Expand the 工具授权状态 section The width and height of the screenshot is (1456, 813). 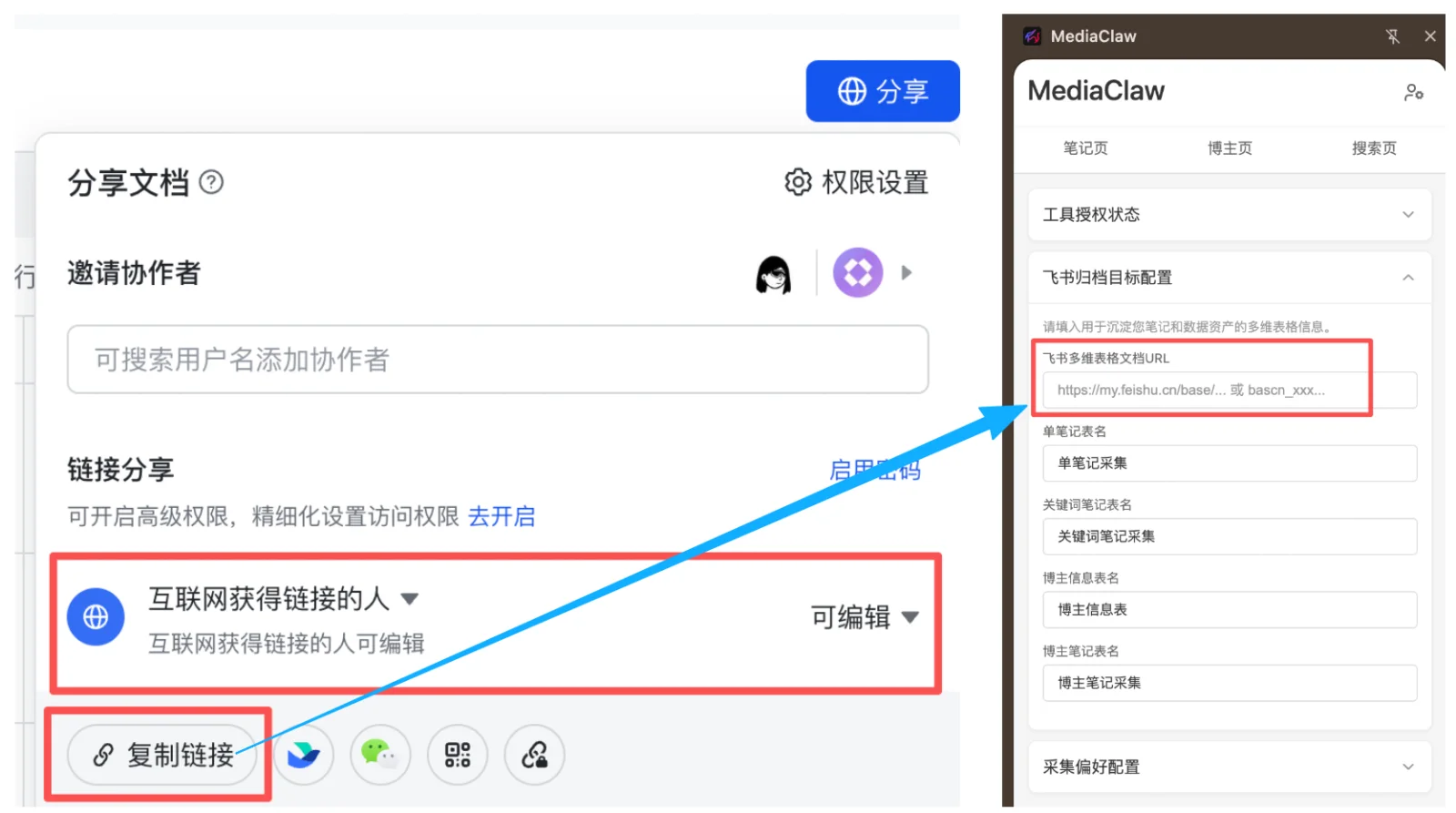coord(1229,215)
